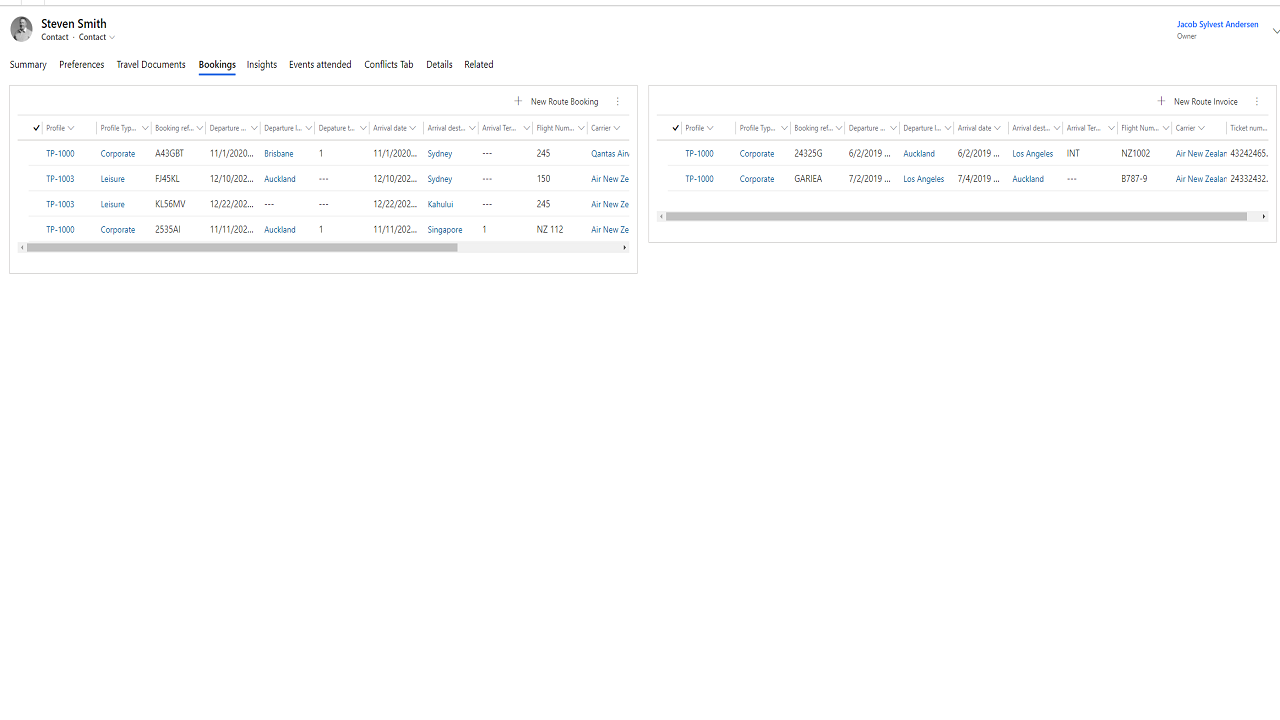Open Singapore arrival destination link
This screenshot has height=720, width=1280.
click(445, 229)
